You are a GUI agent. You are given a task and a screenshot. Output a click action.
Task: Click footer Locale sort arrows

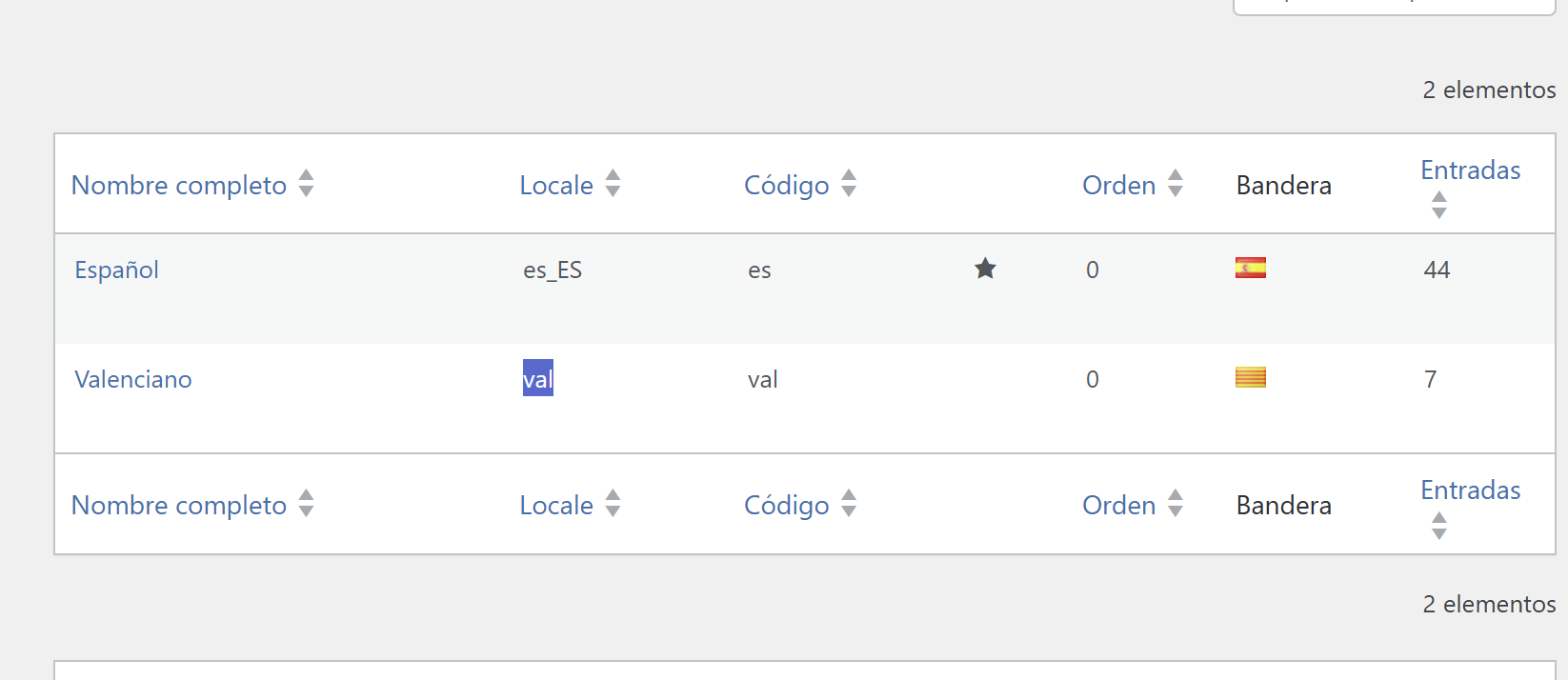point(613,503)
